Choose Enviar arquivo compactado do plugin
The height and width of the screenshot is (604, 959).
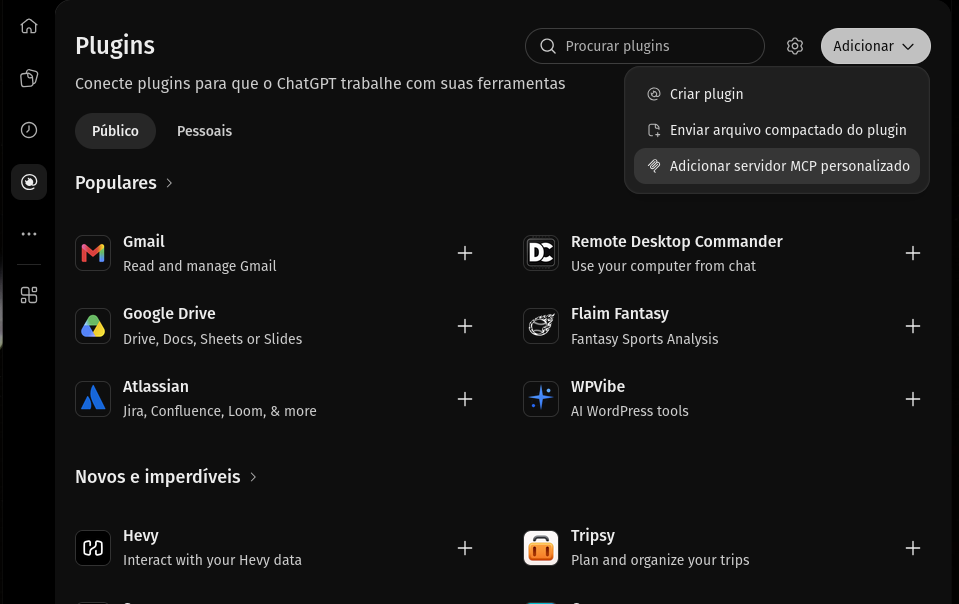pyautogui.click(x=777, y=130)
